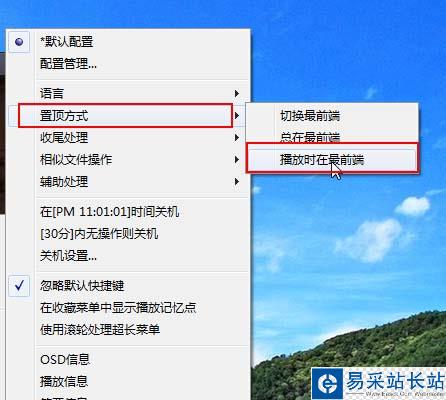Select the 默认配置 radio bullet
This screenshot has width=446, height=400.
tap(19, 42)
